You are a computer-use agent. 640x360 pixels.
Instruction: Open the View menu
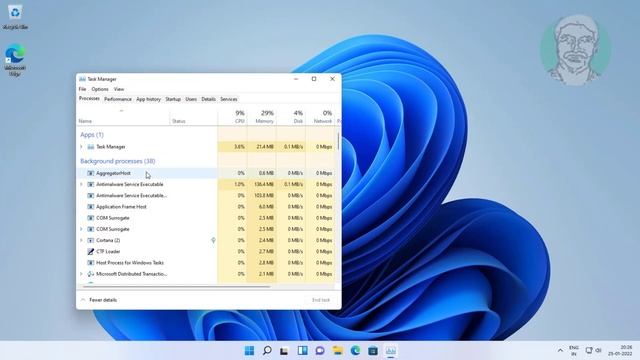[119, 89]
